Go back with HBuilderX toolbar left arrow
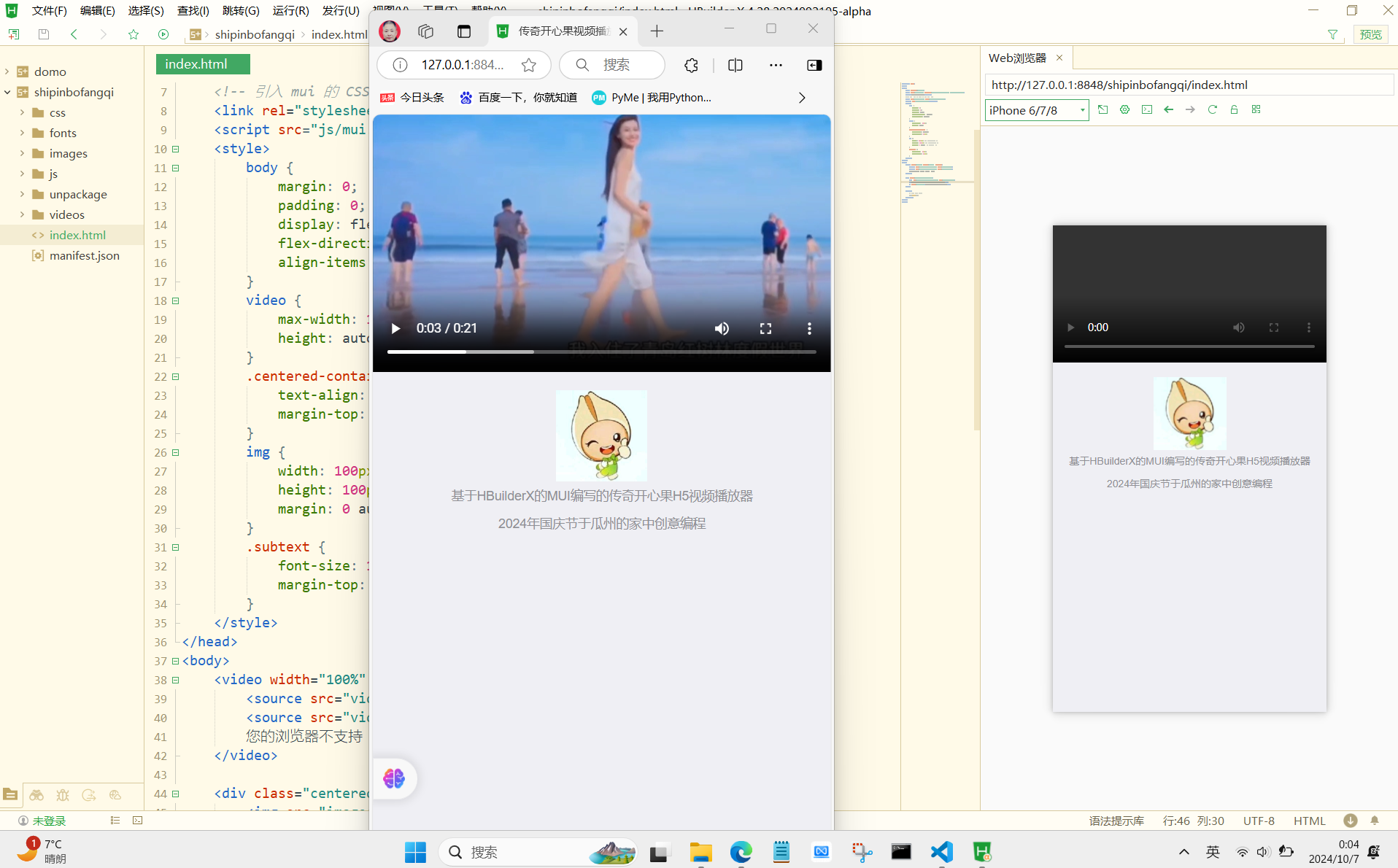Viewport: 1398px width, 868px height. coord(74,34)
